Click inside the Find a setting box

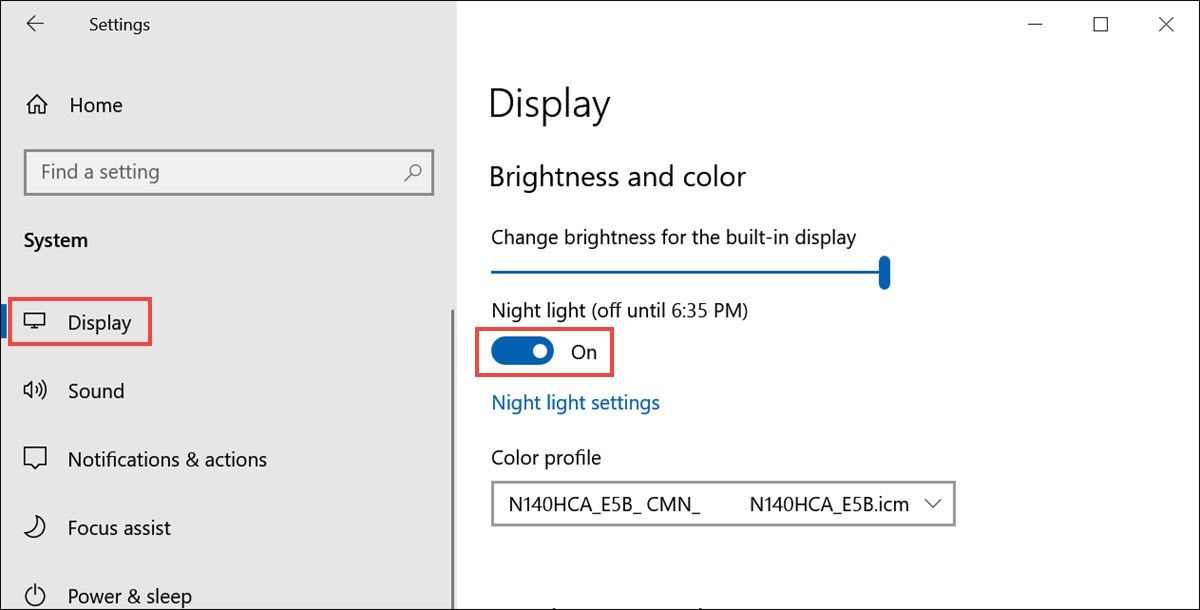pos(200,172)
